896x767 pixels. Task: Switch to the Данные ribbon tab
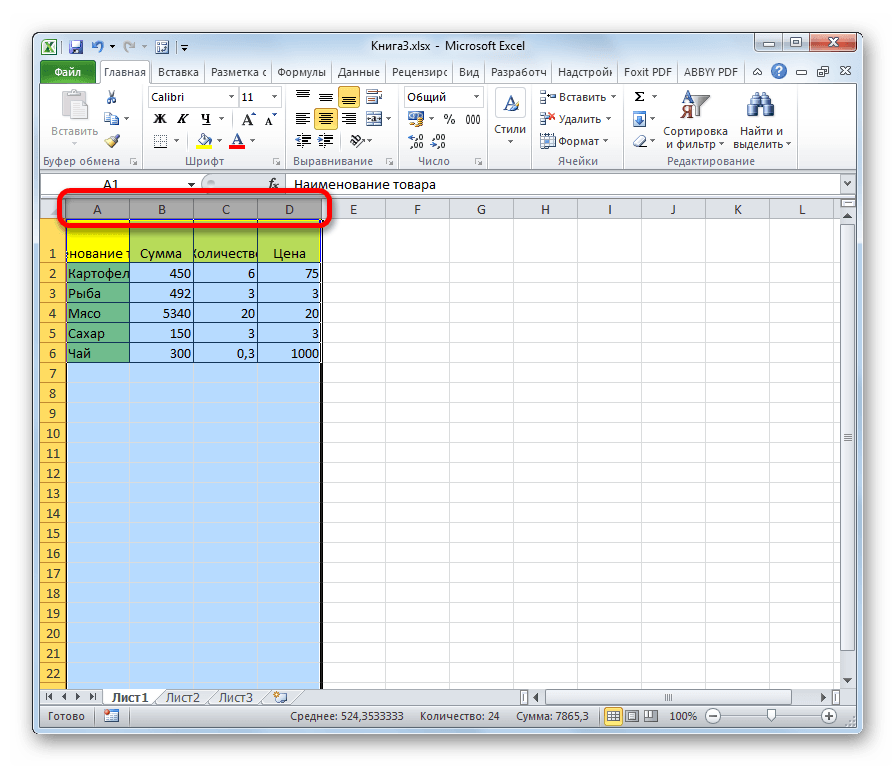click(x=358, y=72)
